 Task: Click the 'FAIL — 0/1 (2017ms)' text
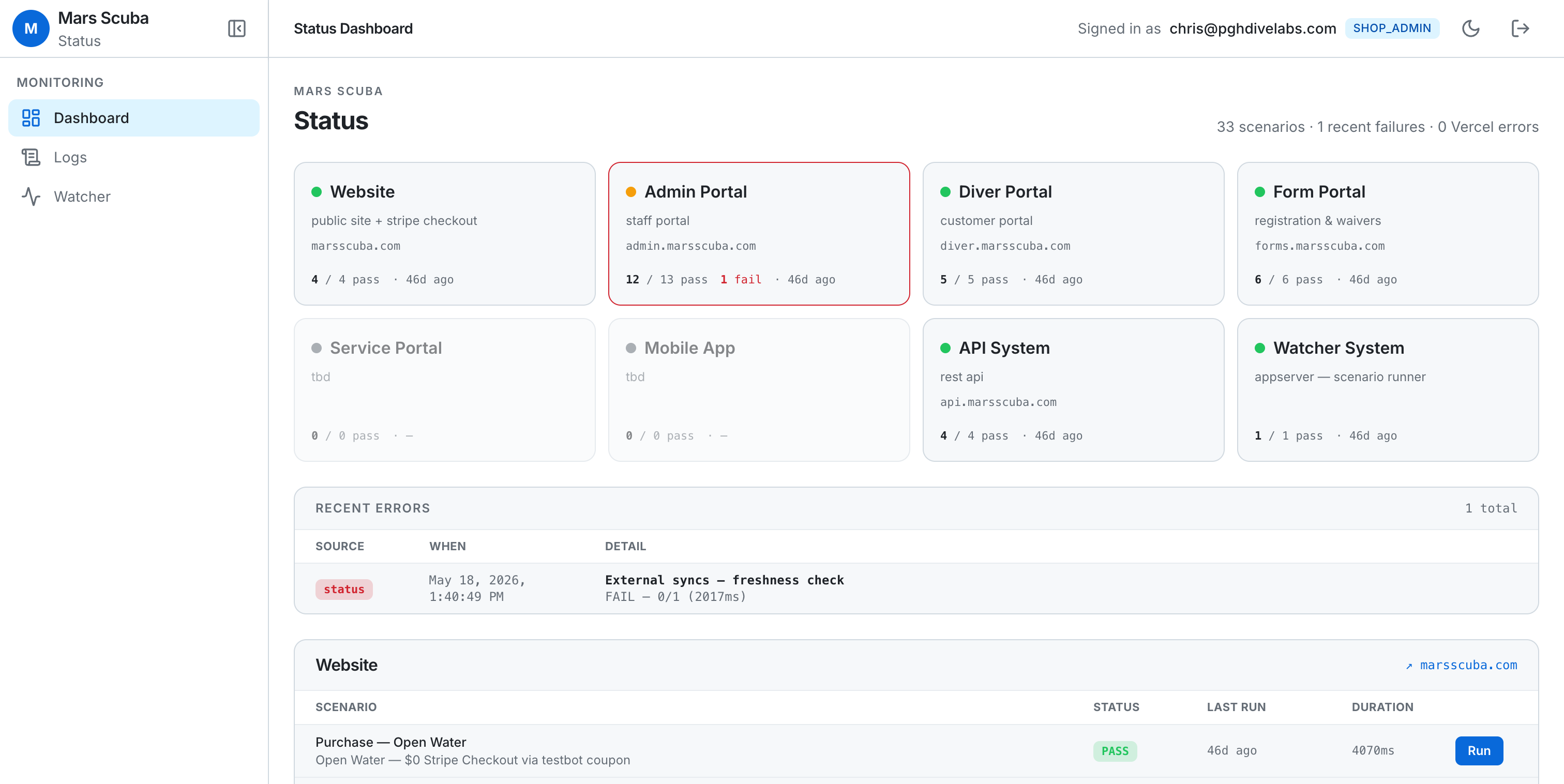pyautogui.click(x=676, y=596)
